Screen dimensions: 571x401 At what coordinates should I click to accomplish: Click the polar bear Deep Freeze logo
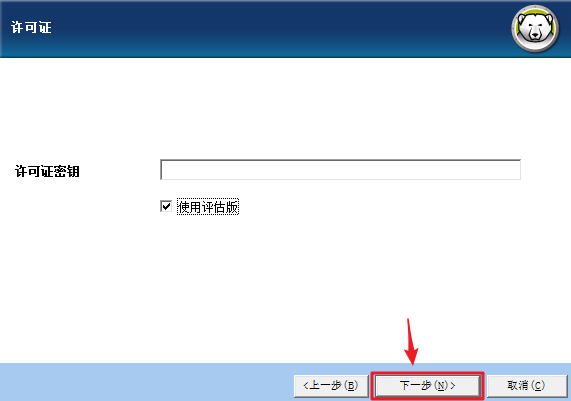click(535, 28)
